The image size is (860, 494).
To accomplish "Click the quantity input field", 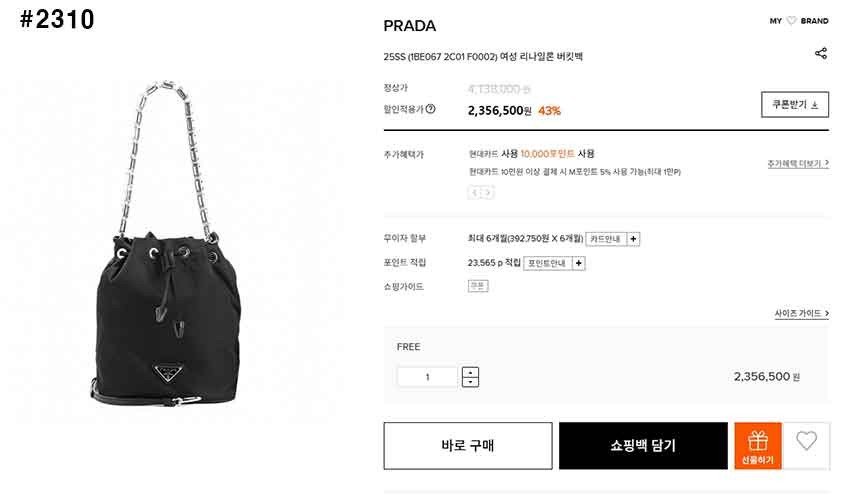I will [427, 377].
